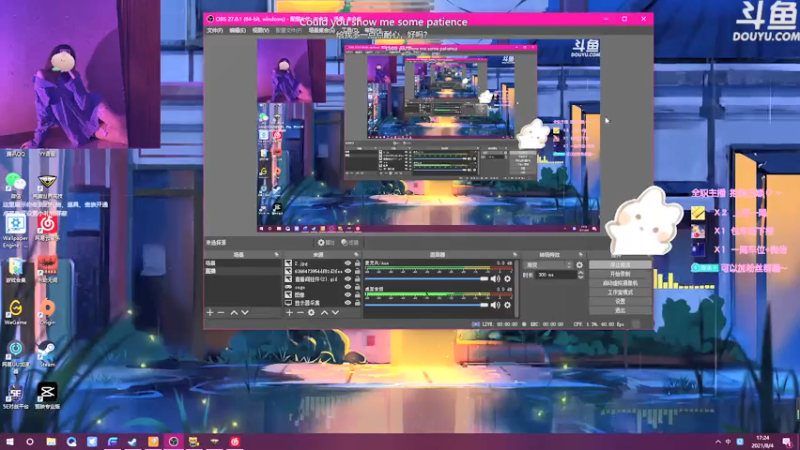Open source properties gear in sources toolbar

(x=311, y=312)
